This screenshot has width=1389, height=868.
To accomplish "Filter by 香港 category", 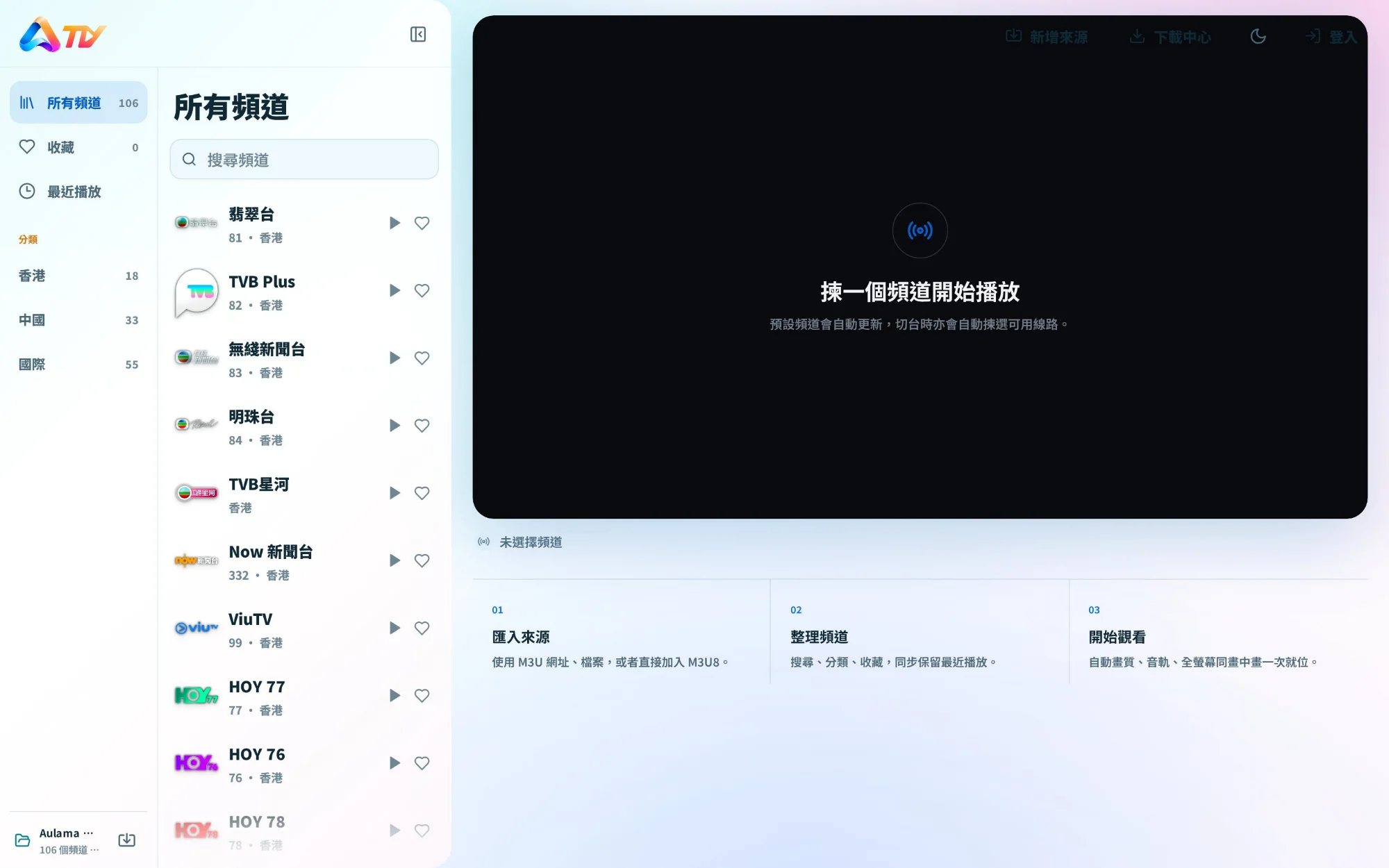I will tap(78, 276).
